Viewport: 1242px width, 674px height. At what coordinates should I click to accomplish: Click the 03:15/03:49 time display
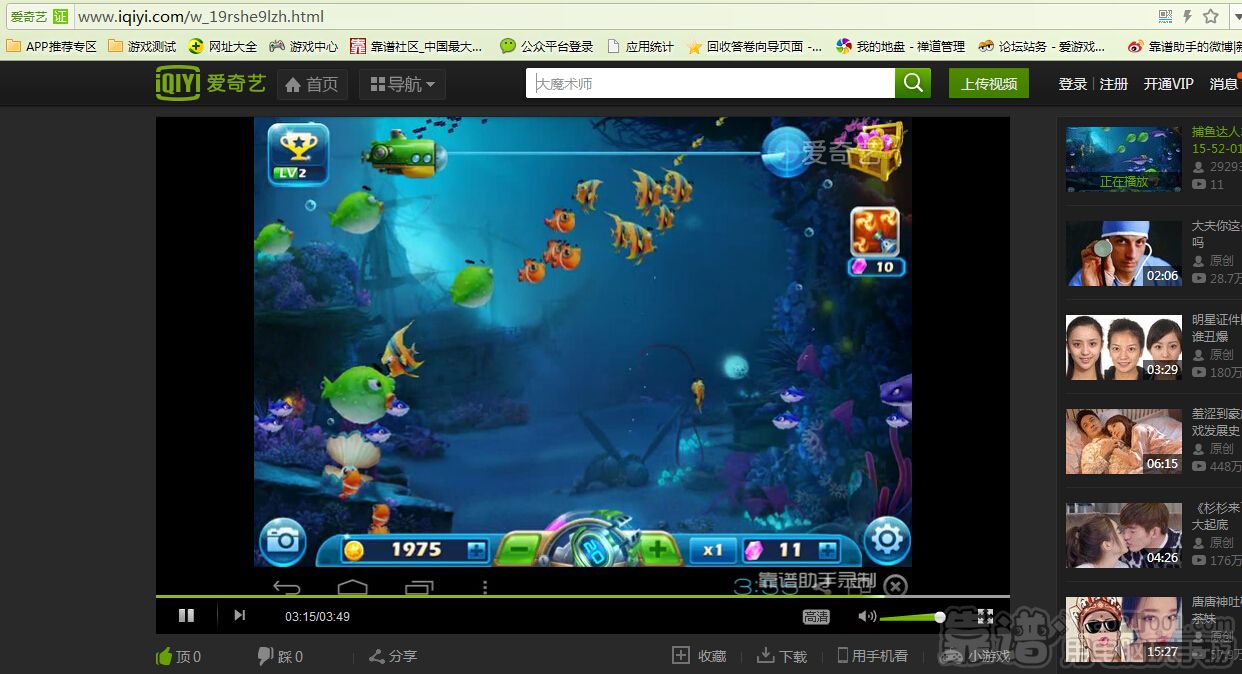point(317,617)
